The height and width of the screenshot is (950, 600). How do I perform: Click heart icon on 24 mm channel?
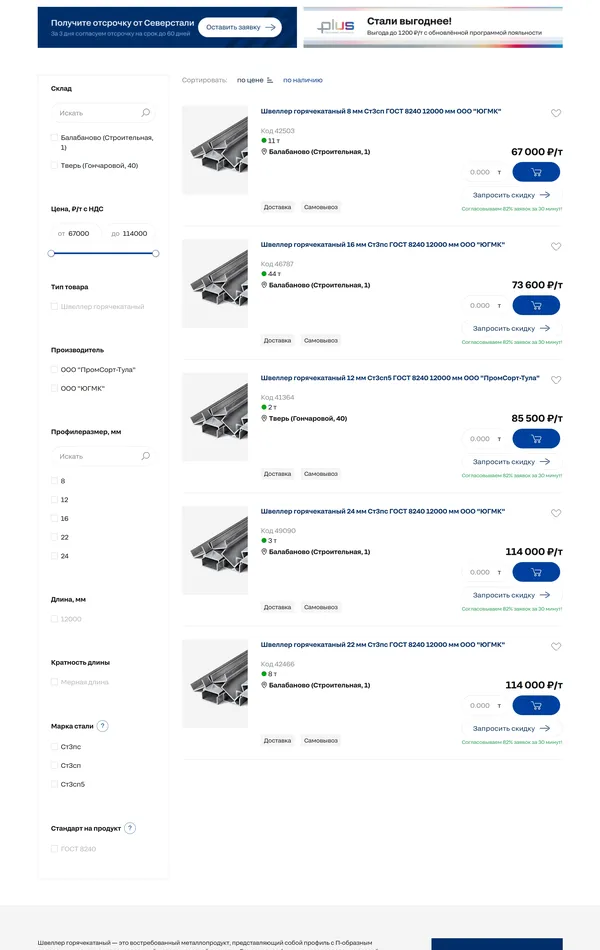point(556,513)
